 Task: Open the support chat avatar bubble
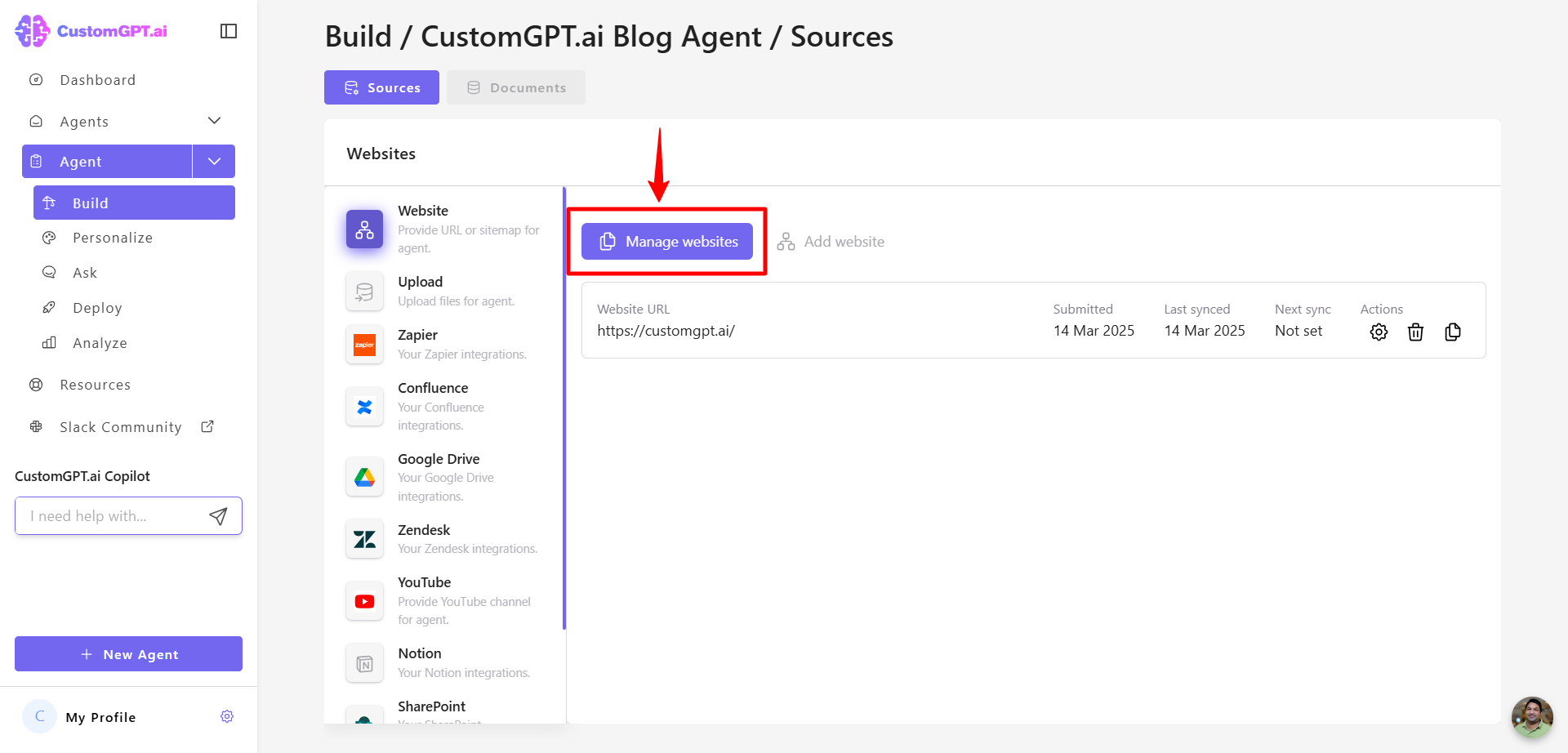tap(1532, 717)
